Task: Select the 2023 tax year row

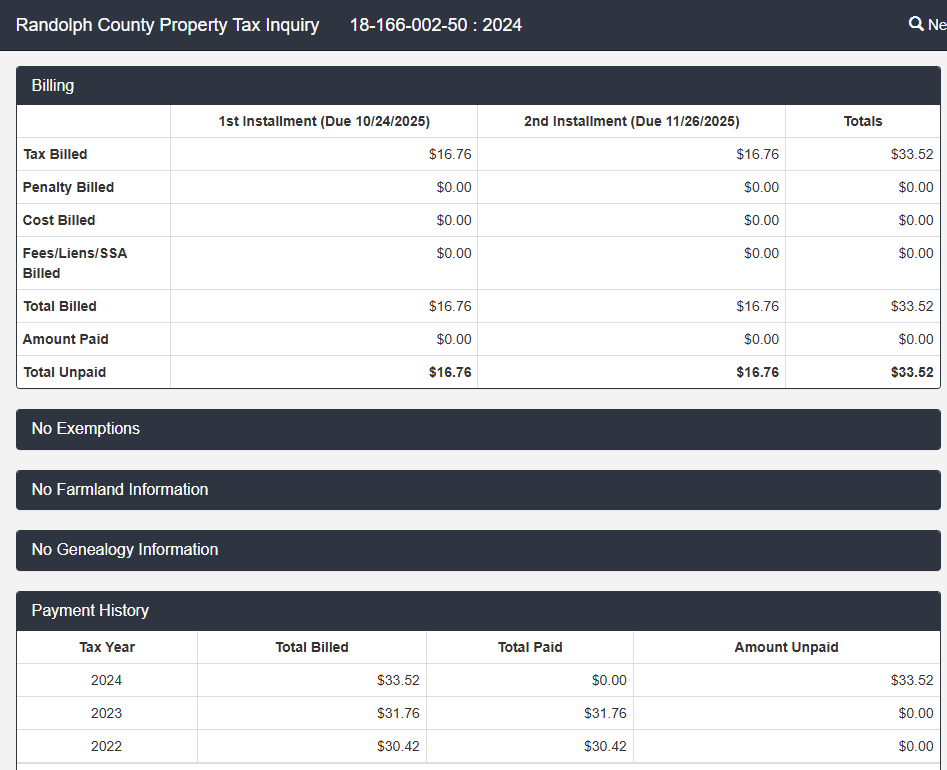Action: (x=107, y=713)
